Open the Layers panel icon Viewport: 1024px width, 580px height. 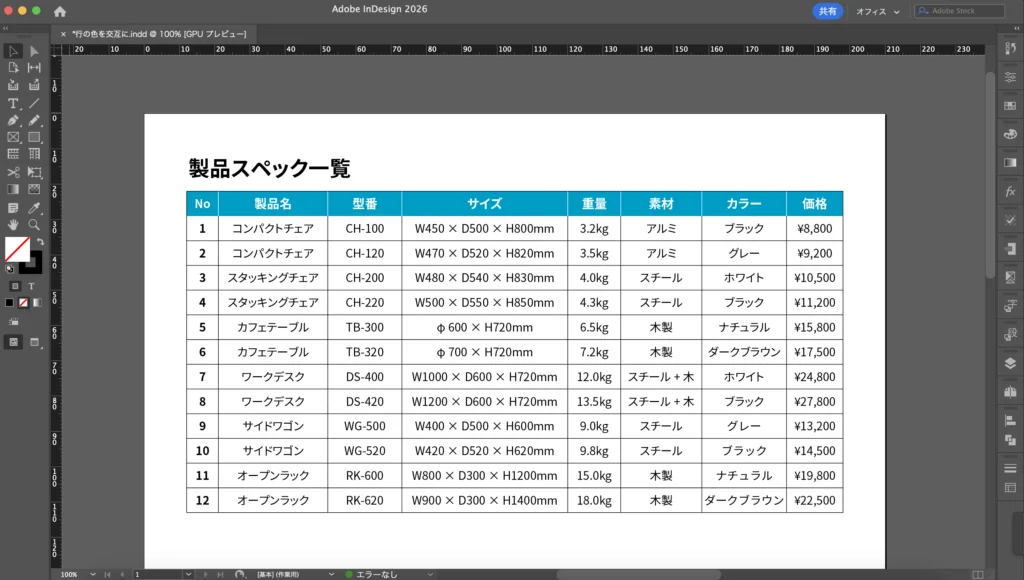[x=1009, y=363]
